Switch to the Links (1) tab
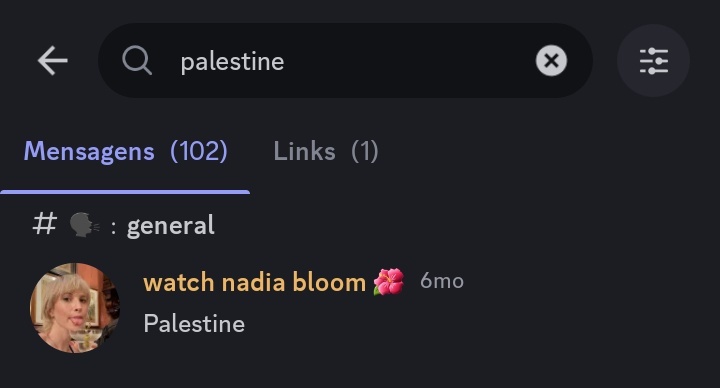 click(x=326, y=151)
